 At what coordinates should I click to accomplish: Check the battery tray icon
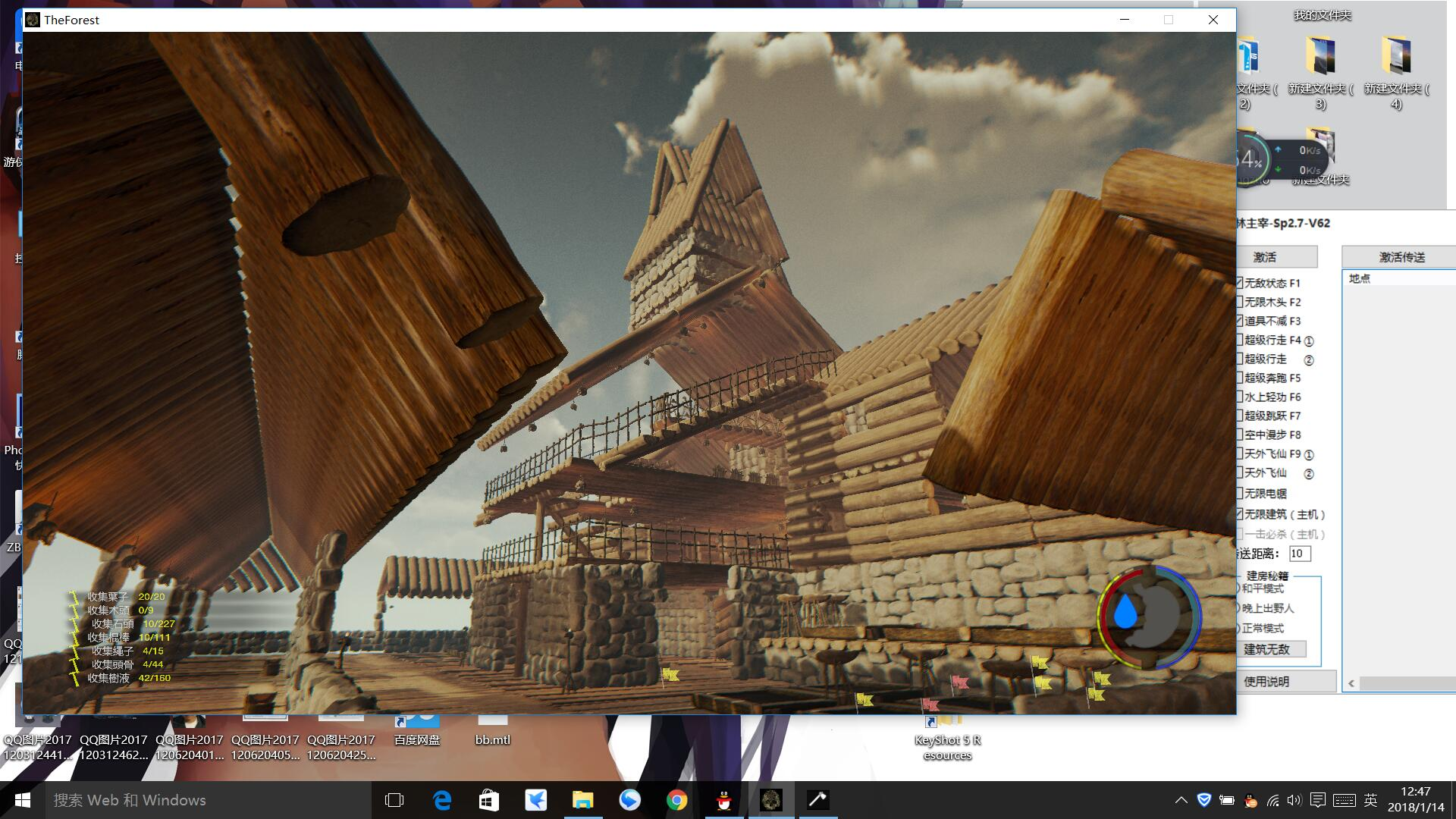(1226, 800)
